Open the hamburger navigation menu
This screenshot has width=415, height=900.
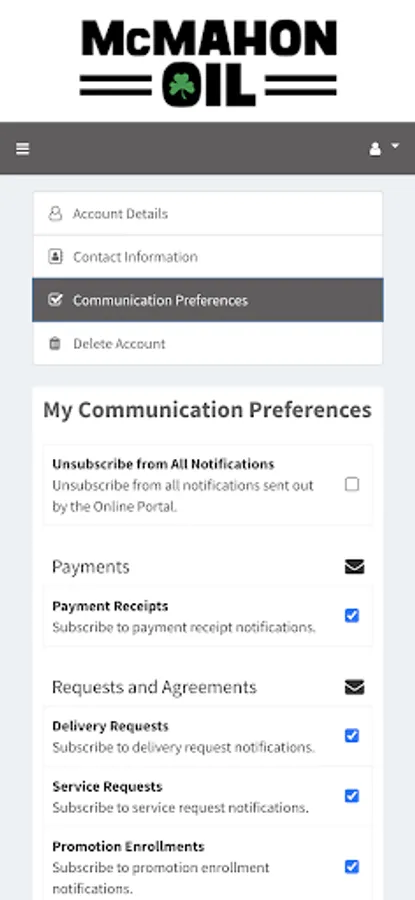(22, 149)
